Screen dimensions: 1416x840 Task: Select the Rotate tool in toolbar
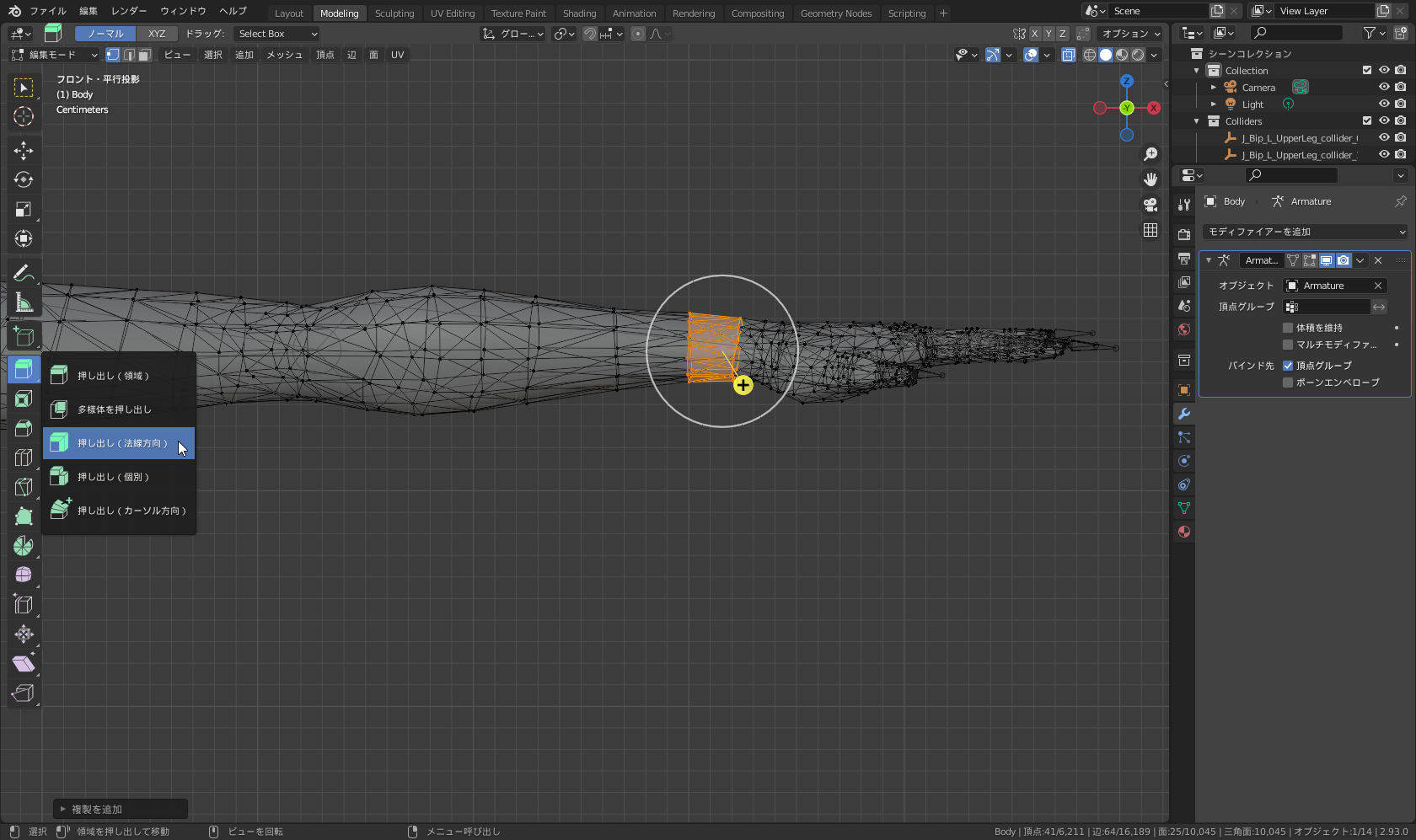coord(24,180)
